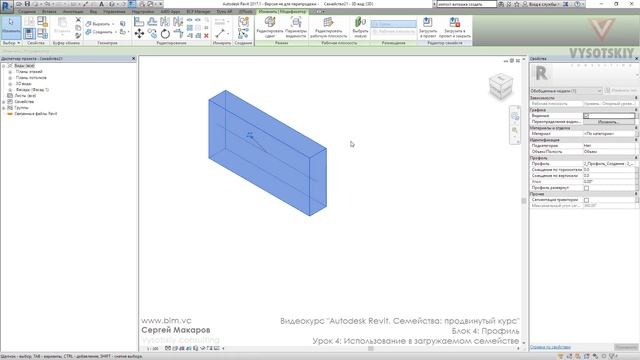Viewport: 640px width, 360px height.
Task: Open the Revit application menu button
Action: [7, 6]
